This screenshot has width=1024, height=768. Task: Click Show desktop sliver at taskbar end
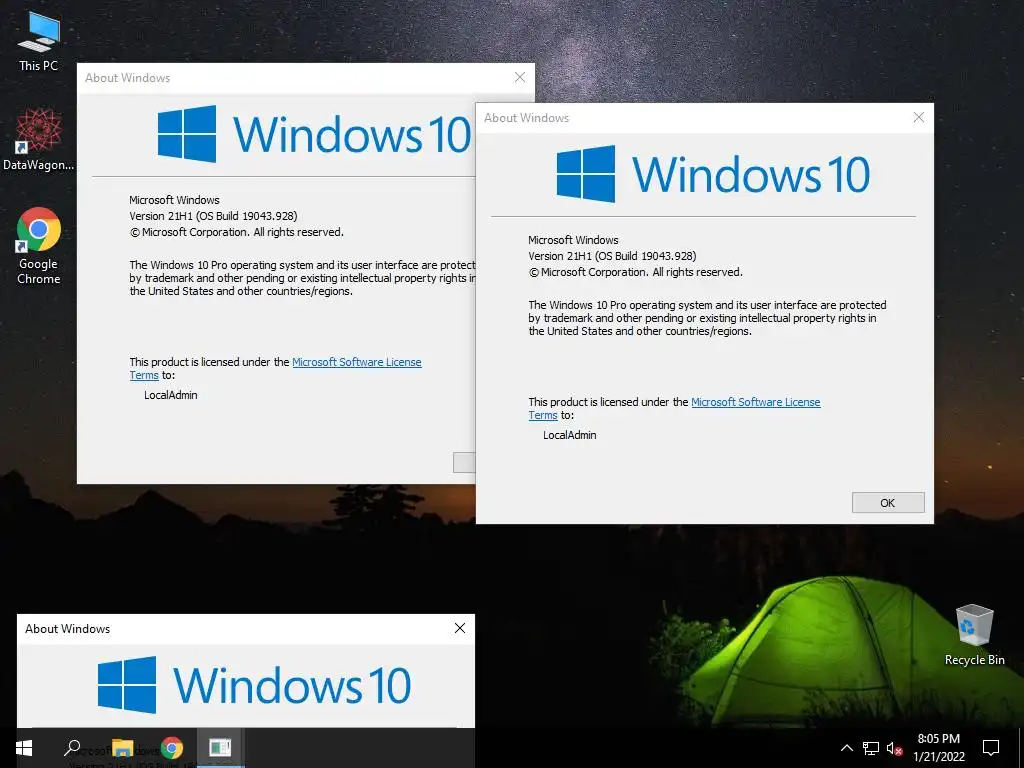pyautogui.click(x=1021, y=748)
